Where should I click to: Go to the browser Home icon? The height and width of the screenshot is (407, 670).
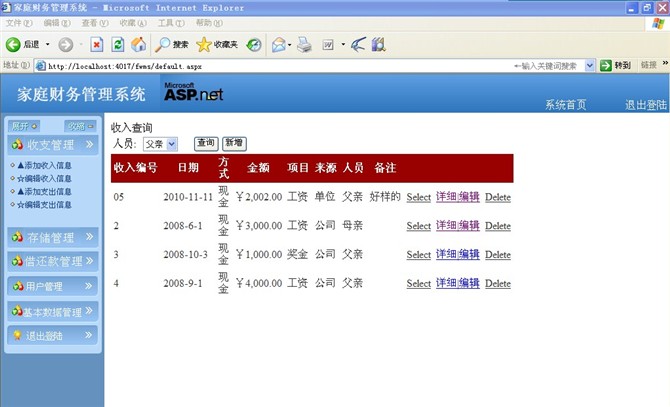(x=138, y=44)
